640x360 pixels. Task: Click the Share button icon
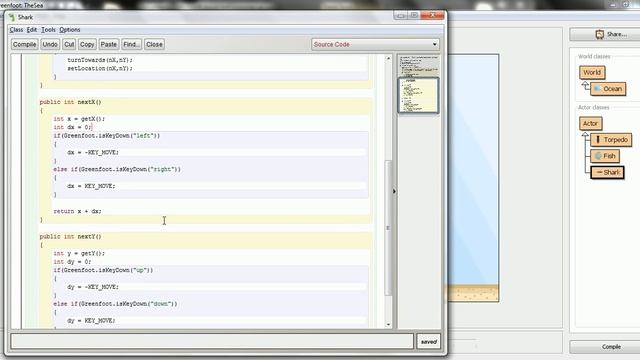pyautogui.click(x=599, y=35)
